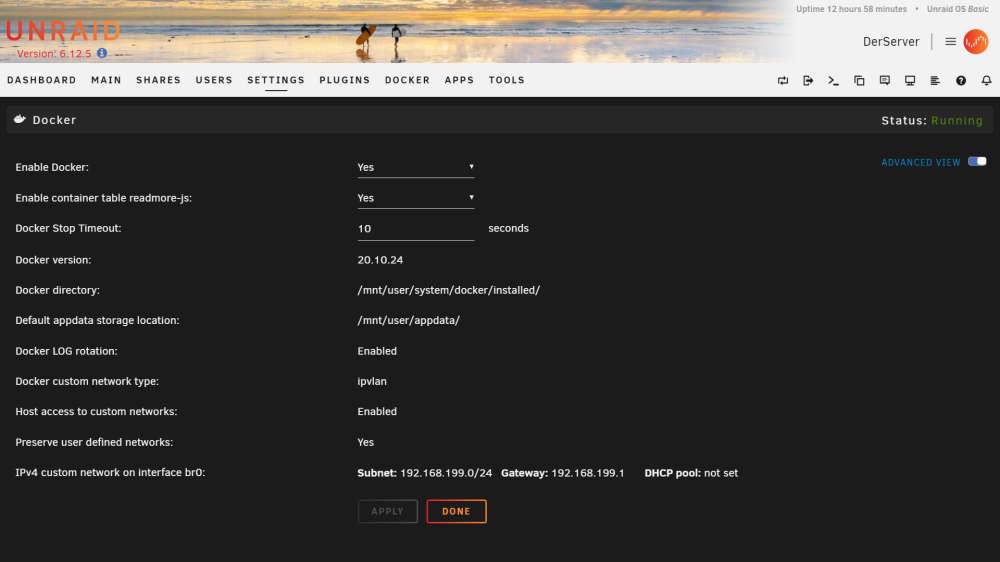
Task: Click the Enable Docker label
Action: point(52,167)
